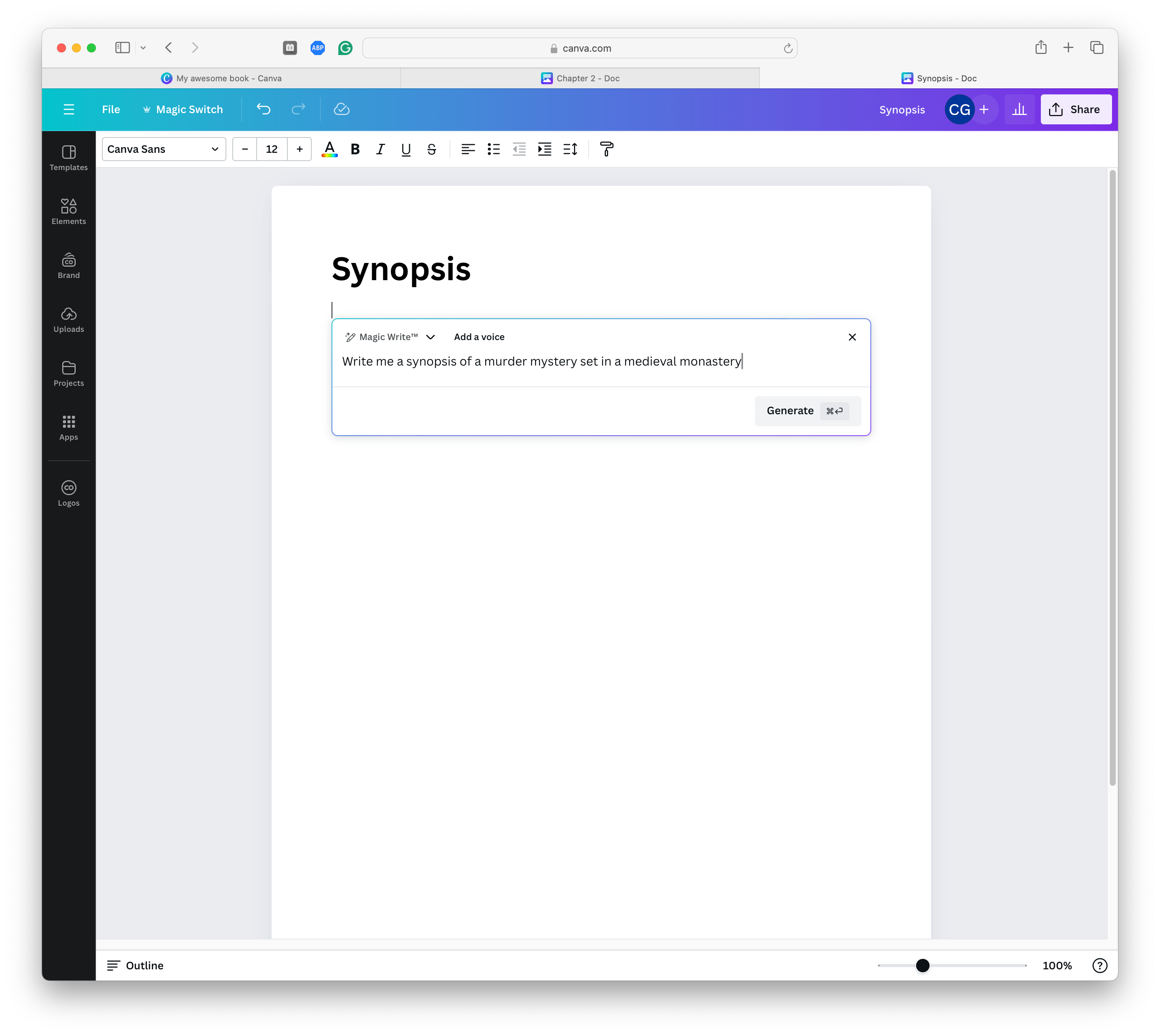The image size is (1160, 1036).
Task: Increase font size with plus button
Action: (299, 149)
